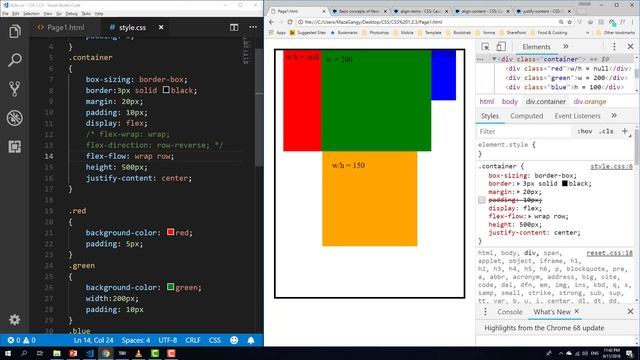Screen dimensions: 640x360
Task: Reload the Page1.html page in Chrome
Action: 289,22
